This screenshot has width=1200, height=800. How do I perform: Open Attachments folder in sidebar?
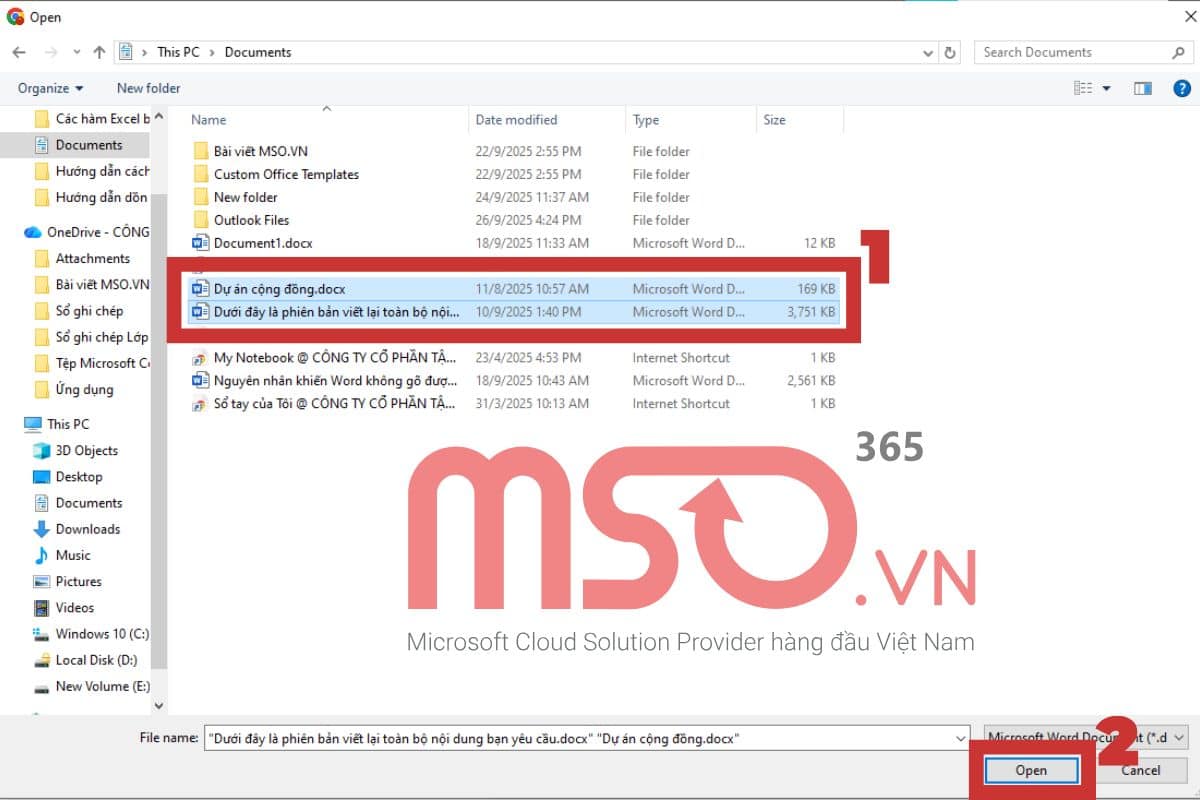(82, 258)
